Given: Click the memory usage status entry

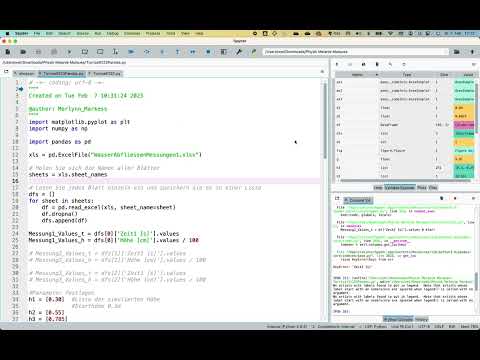Looking at the screenshot, I should coord(469,326).
